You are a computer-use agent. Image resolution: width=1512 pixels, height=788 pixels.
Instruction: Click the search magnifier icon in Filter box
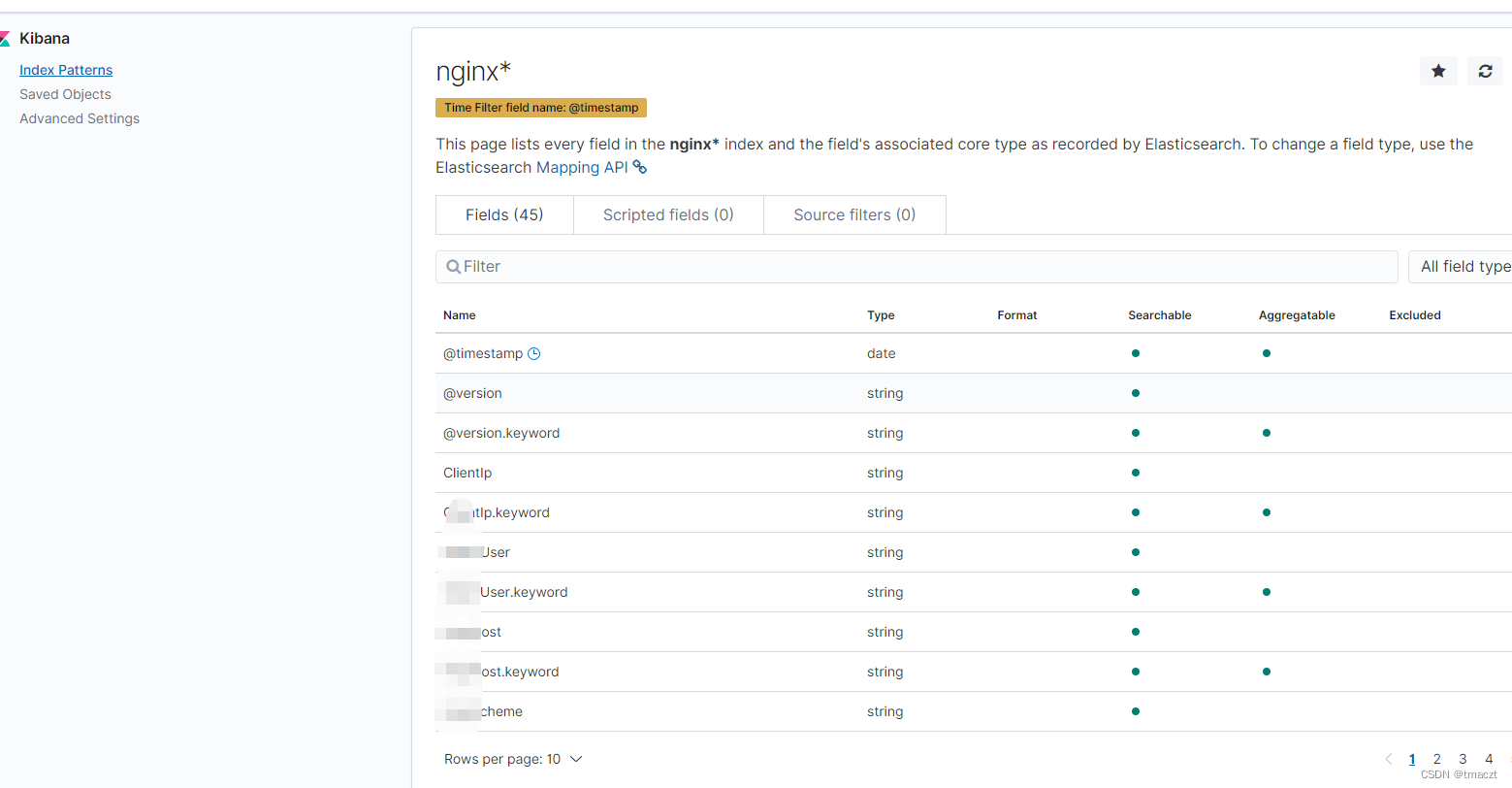click(x=453, y=267)
